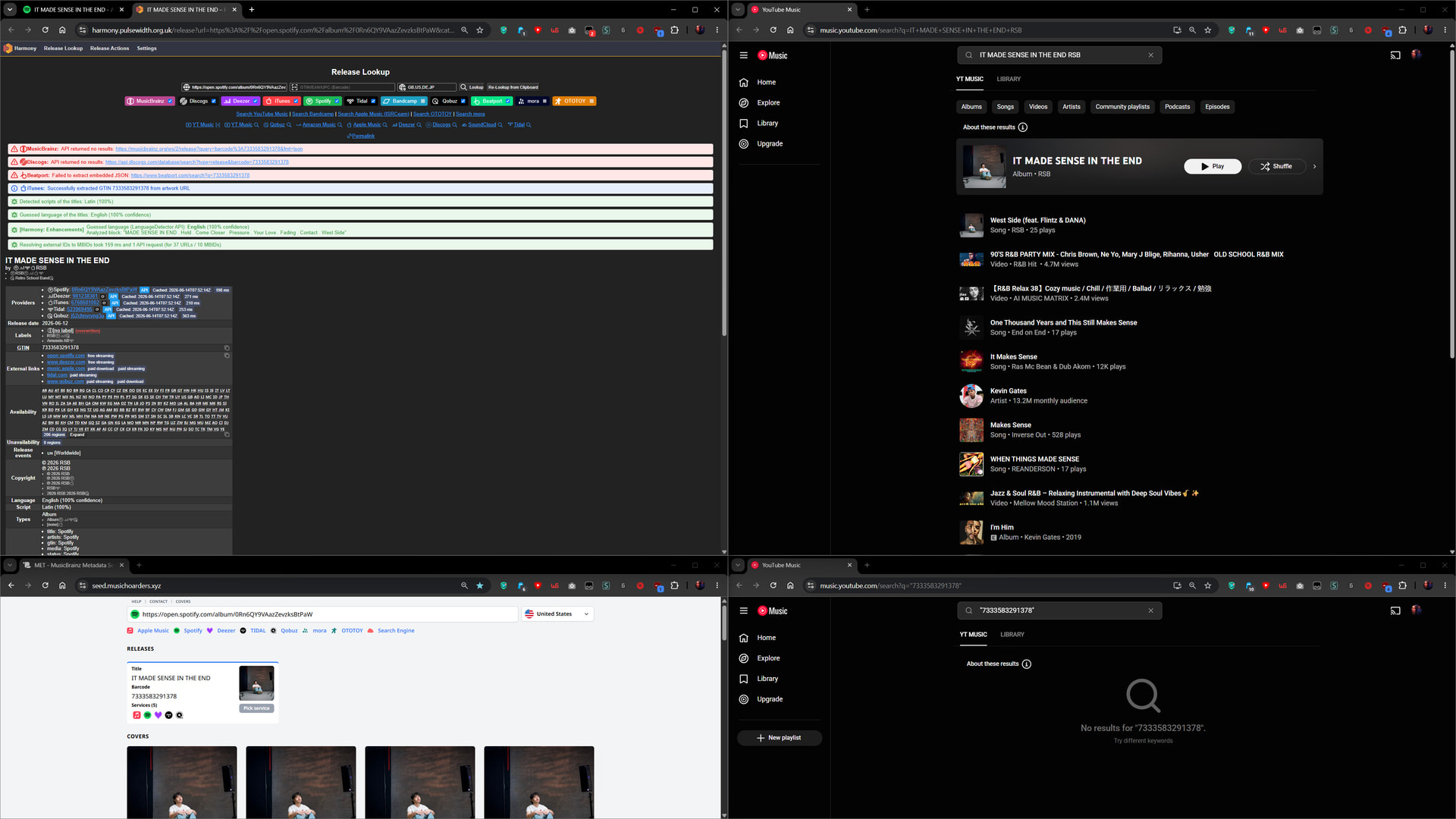Toggle the Beatport provider checkbox
The image size is (1456, 819).
pos(508,101)
